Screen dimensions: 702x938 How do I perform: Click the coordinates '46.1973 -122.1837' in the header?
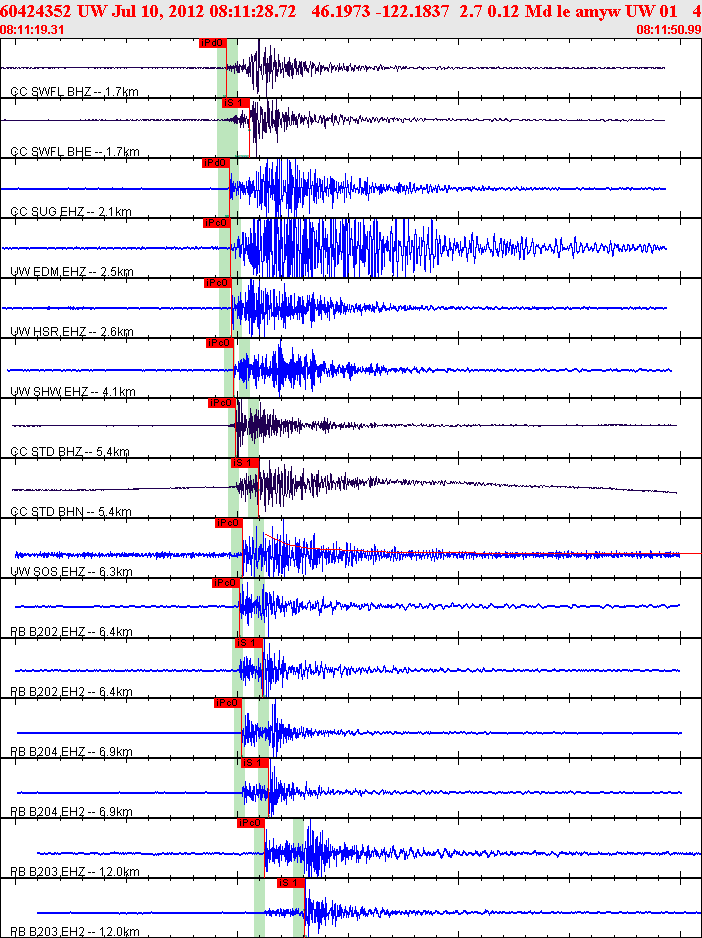tap(381, 12)
